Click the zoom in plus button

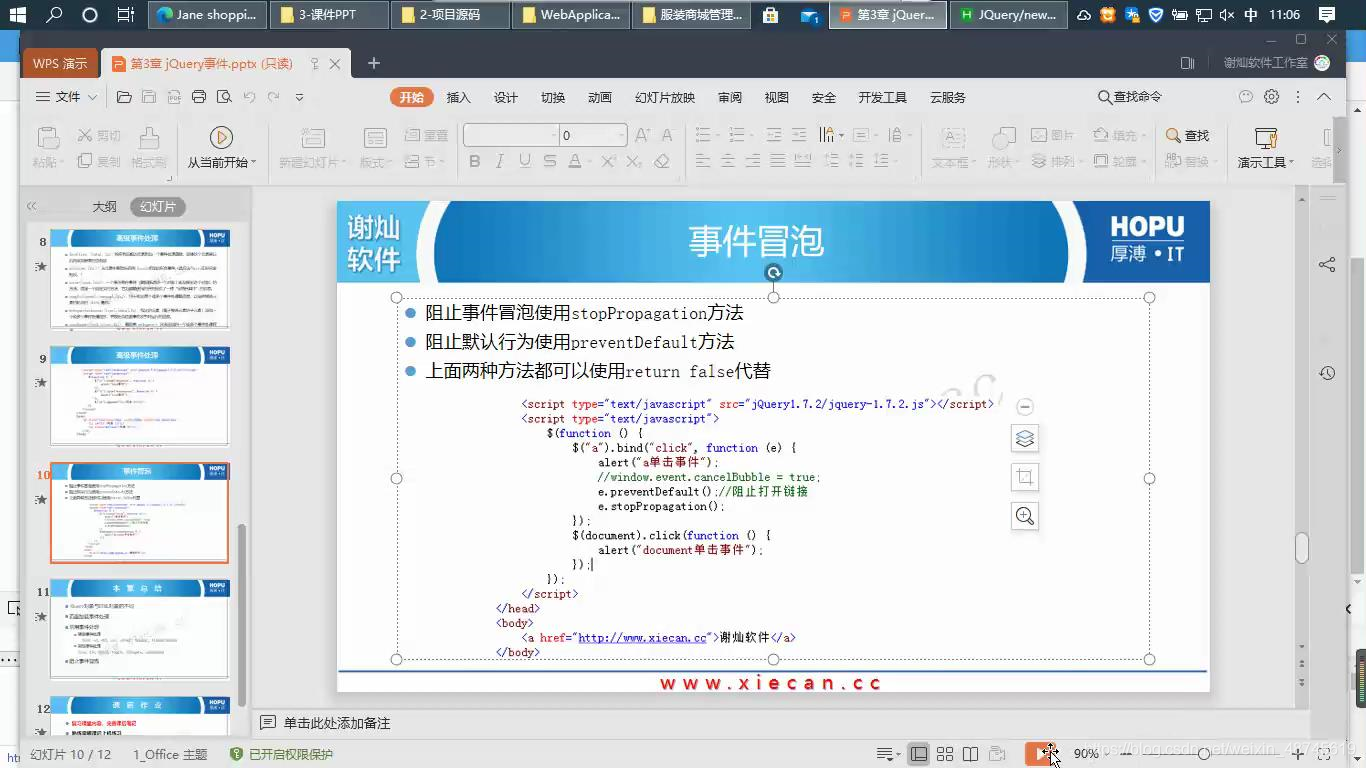pyautogui.click(x=1299, y=754)
